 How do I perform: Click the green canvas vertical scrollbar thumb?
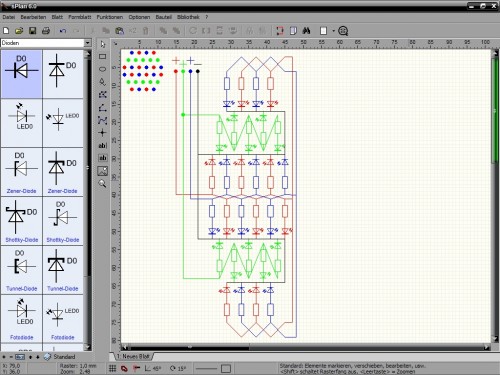(x=495, y=110)
